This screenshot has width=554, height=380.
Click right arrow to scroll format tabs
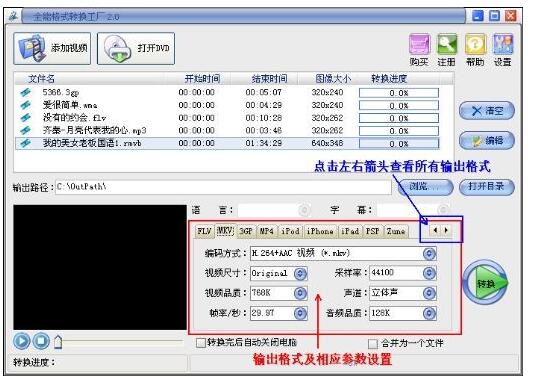pos(446,230)
